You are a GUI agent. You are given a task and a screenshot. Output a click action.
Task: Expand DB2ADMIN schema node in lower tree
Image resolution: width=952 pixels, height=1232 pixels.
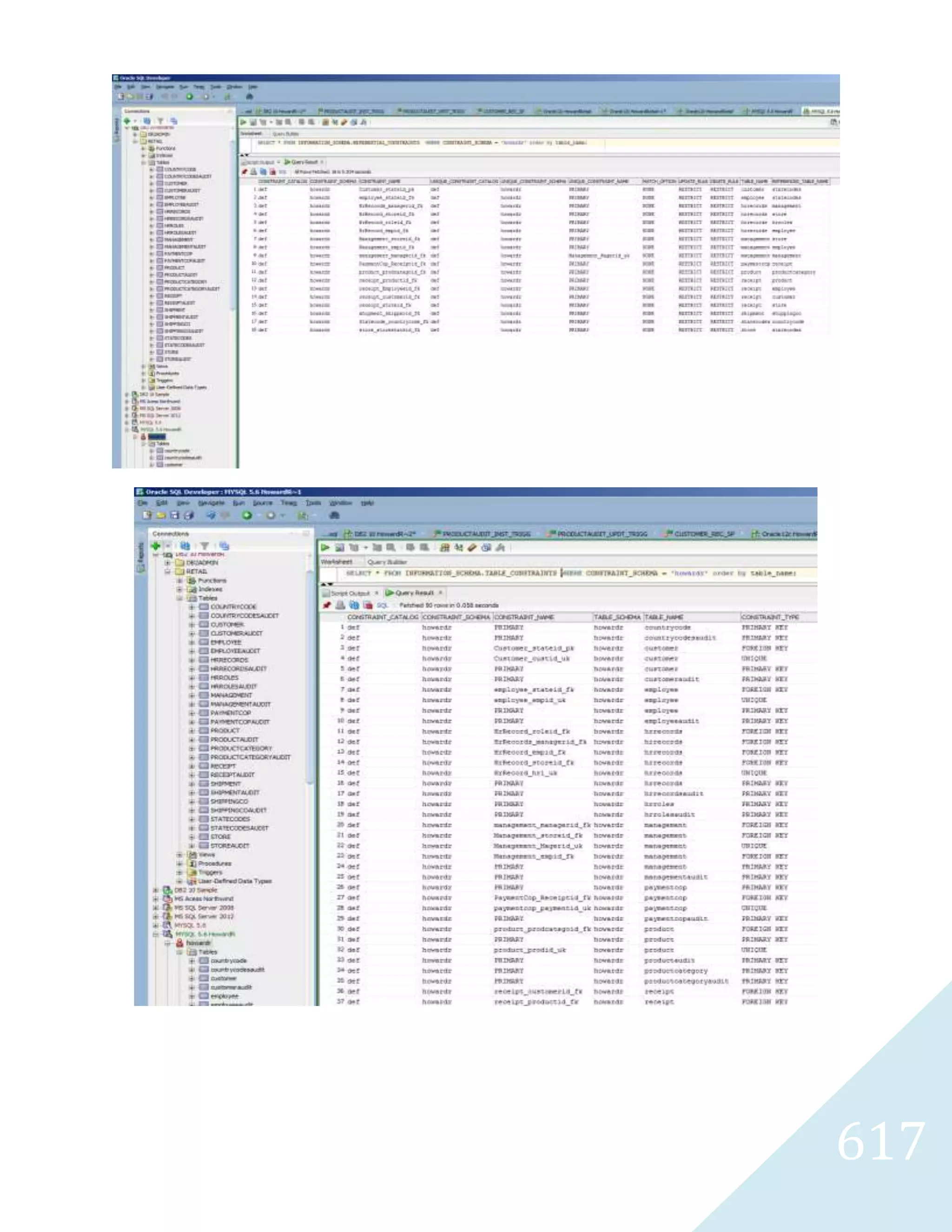pos(168,563)
